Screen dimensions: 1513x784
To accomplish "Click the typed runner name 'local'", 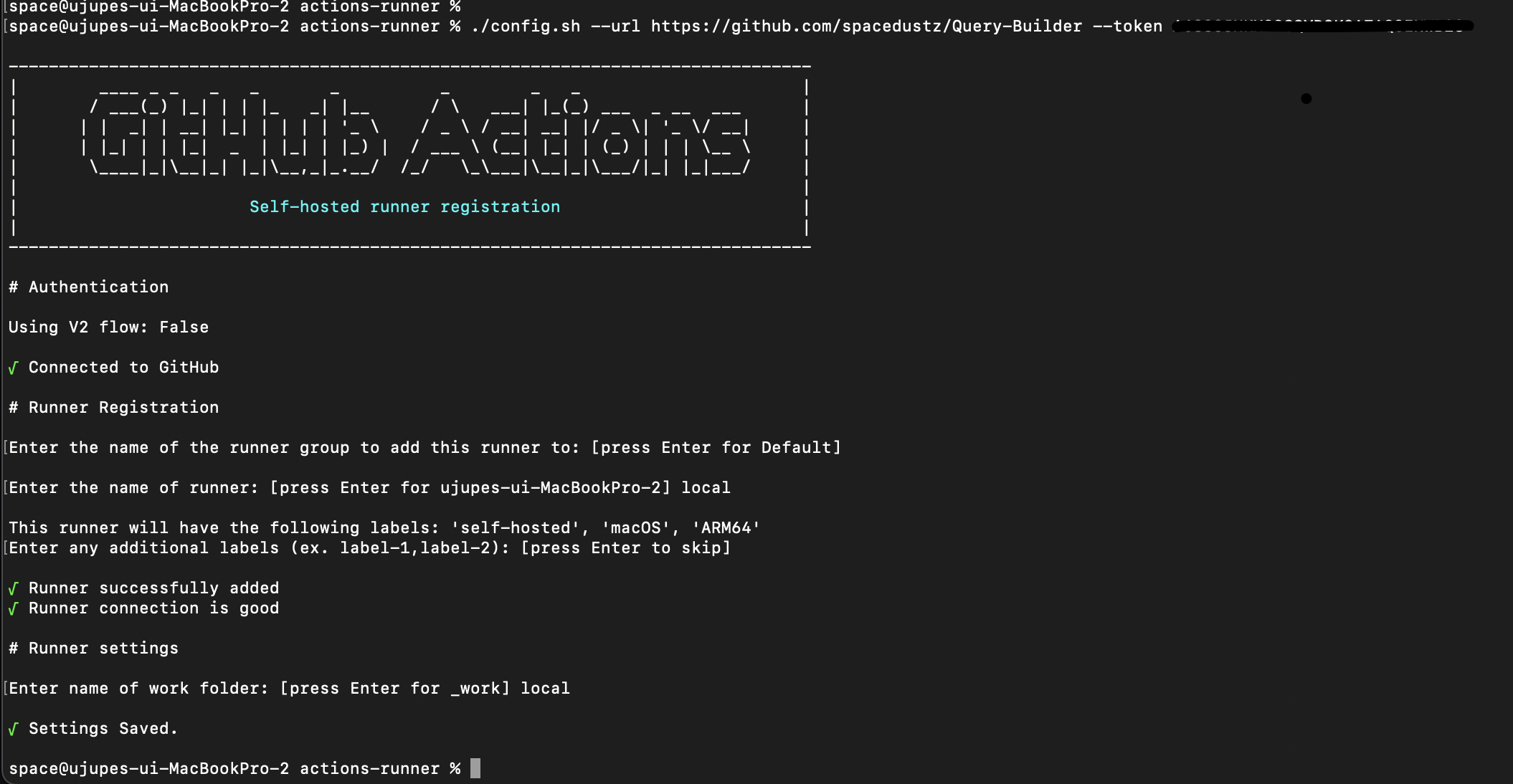I will pyautogui.click(x=706, y=488).
